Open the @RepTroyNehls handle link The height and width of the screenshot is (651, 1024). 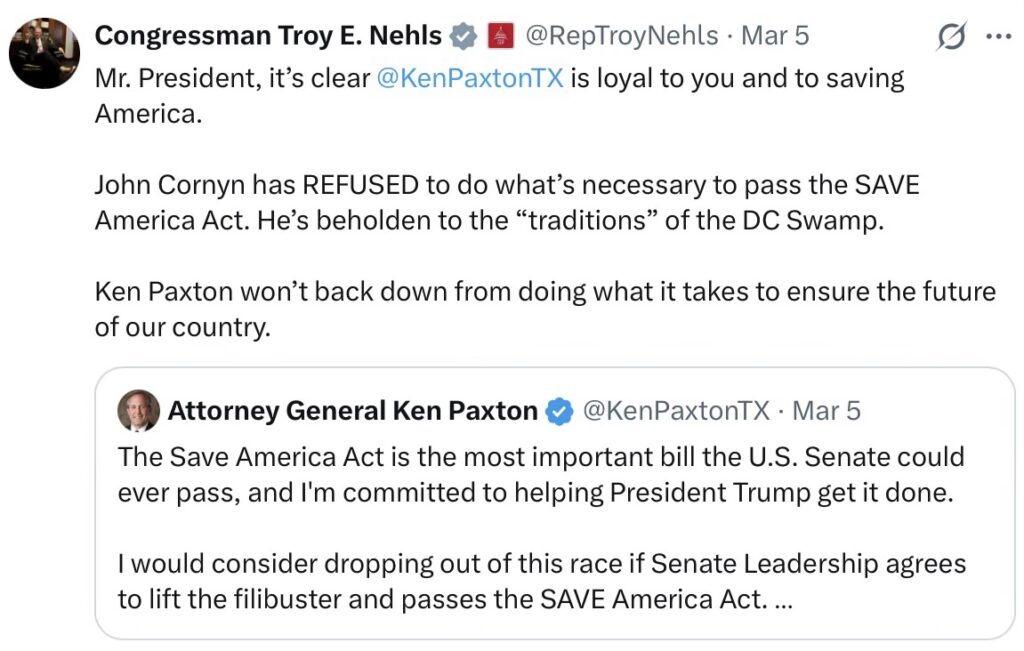621,37
